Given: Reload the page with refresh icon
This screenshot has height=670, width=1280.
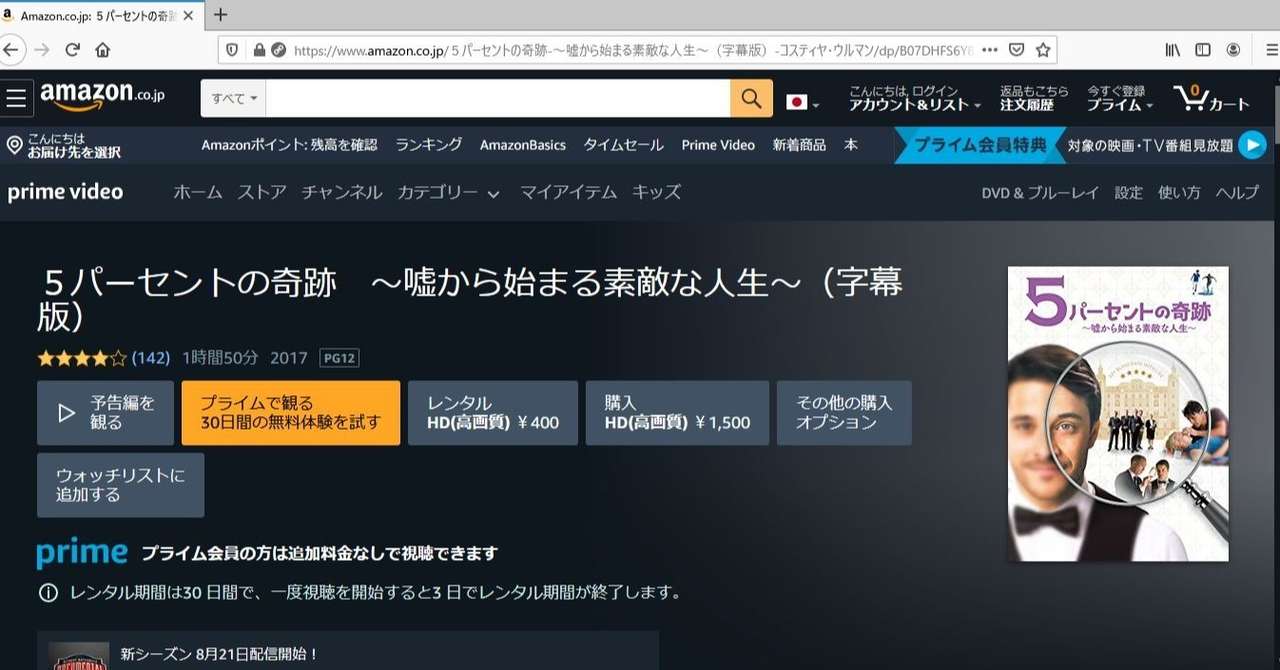Looking at the screenshot, I should [72, 49].
